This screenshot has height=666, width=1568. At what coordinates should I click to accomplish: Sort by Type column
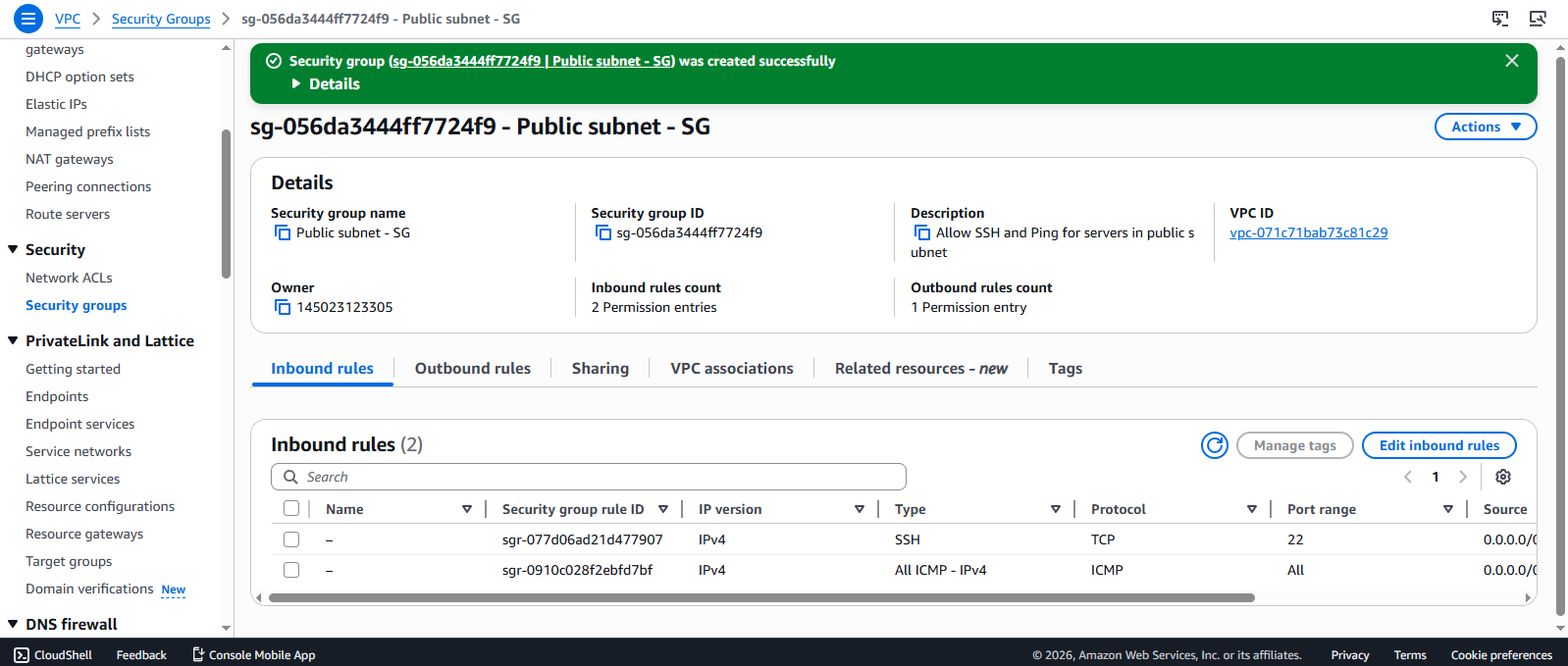coord(1056,509)
